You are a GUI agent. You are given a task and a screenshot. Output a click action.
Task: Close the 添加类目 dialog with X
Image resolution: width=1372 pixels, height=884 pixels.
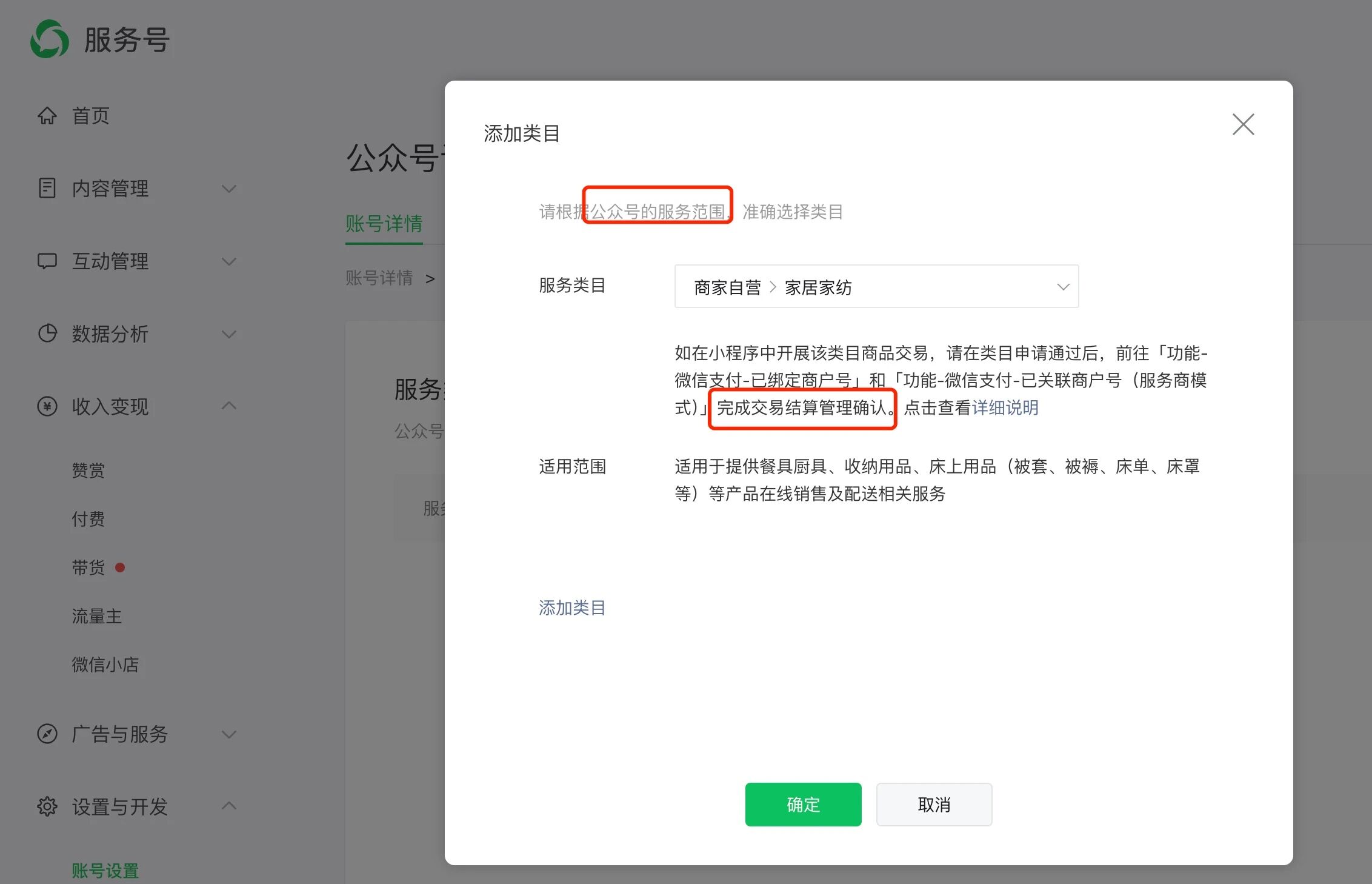point(1243,124)
